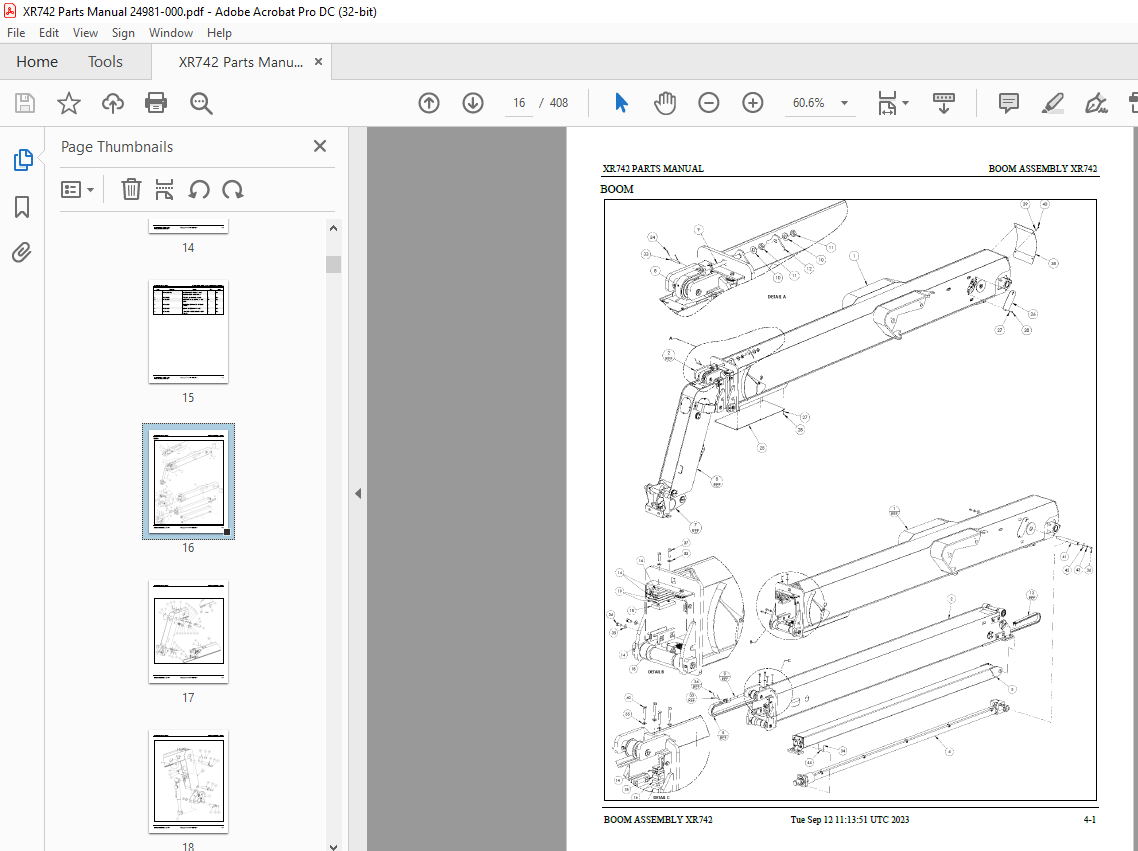Collapse the left navigation pane
The width and height of the screenshot is (1138, 851).
tap(358, 493)
